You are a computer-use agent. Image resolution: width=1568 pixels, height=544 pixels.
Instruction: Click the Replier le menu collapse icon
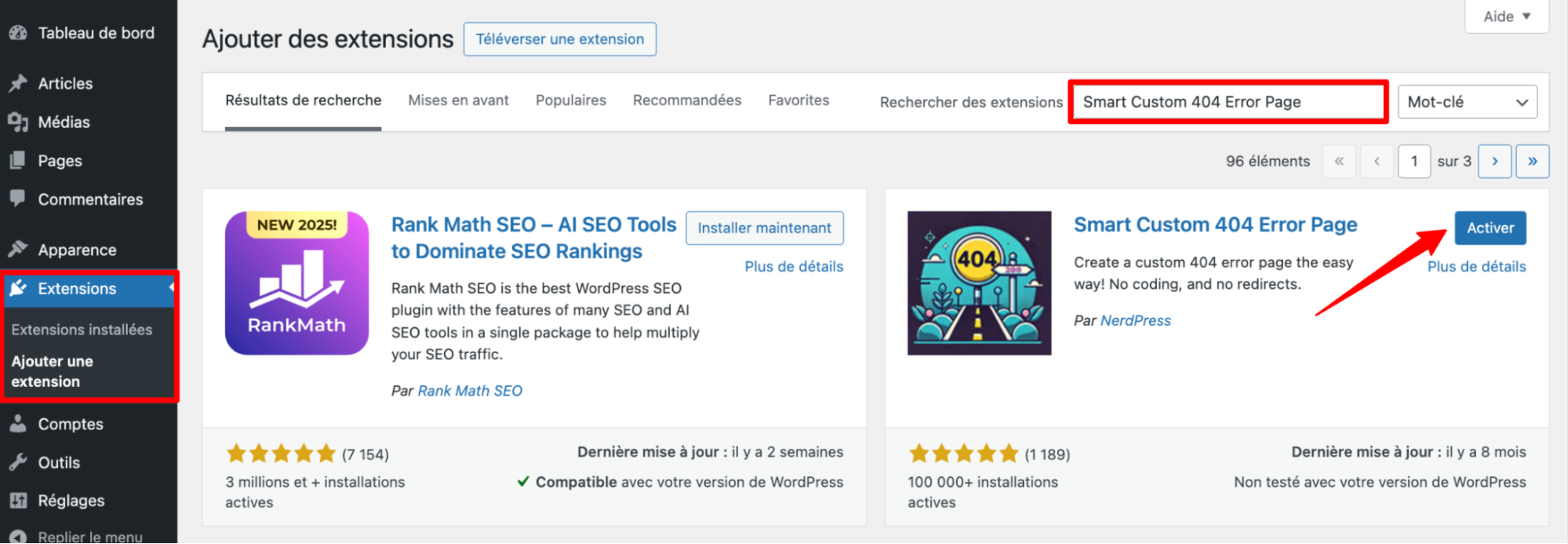[x=18, y=536]
